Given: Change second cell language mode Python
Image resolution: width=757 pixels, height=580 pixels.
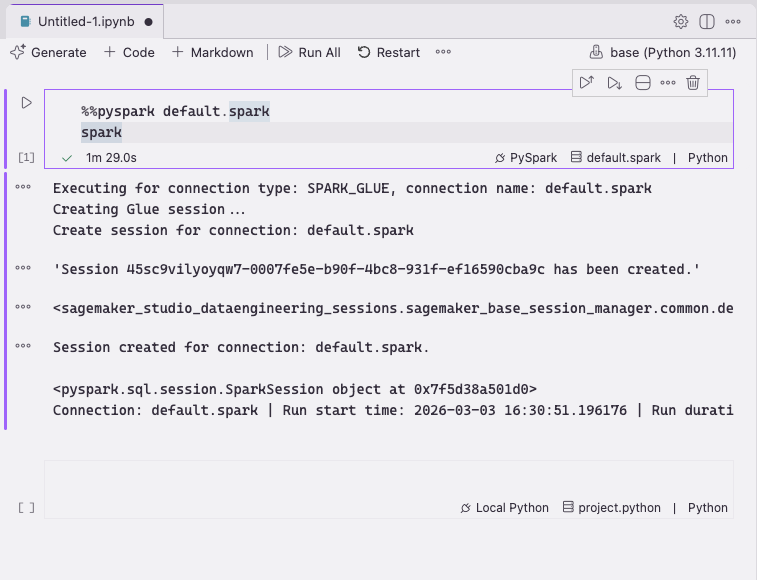Looking at the screenshot, I should [707, 508].
